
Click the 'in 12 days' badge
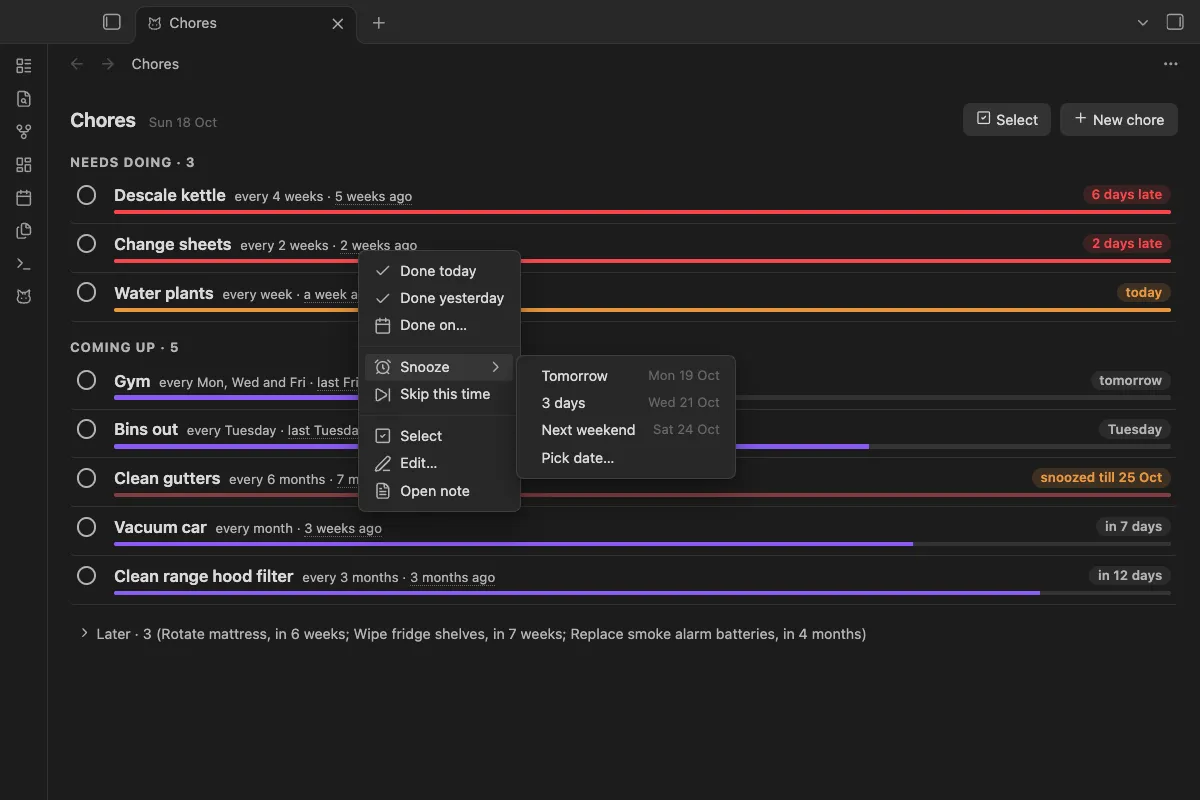(1130, 576)
